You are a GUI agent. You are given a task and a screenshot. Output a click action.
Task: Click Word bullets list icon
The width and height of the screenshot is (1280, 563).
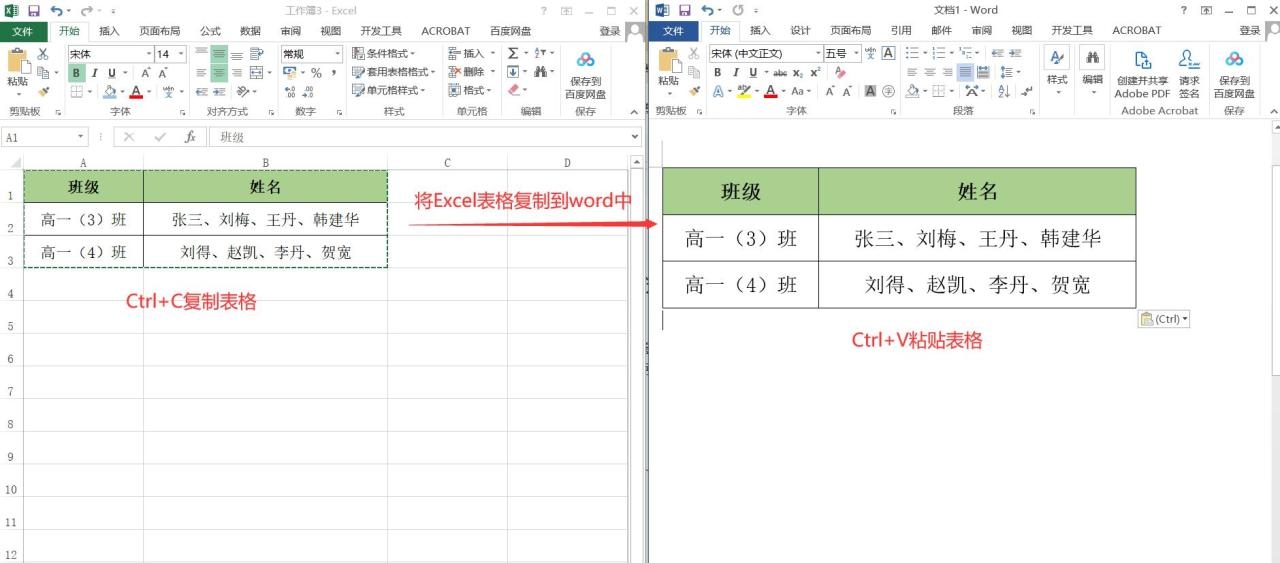tap(912, 53)
